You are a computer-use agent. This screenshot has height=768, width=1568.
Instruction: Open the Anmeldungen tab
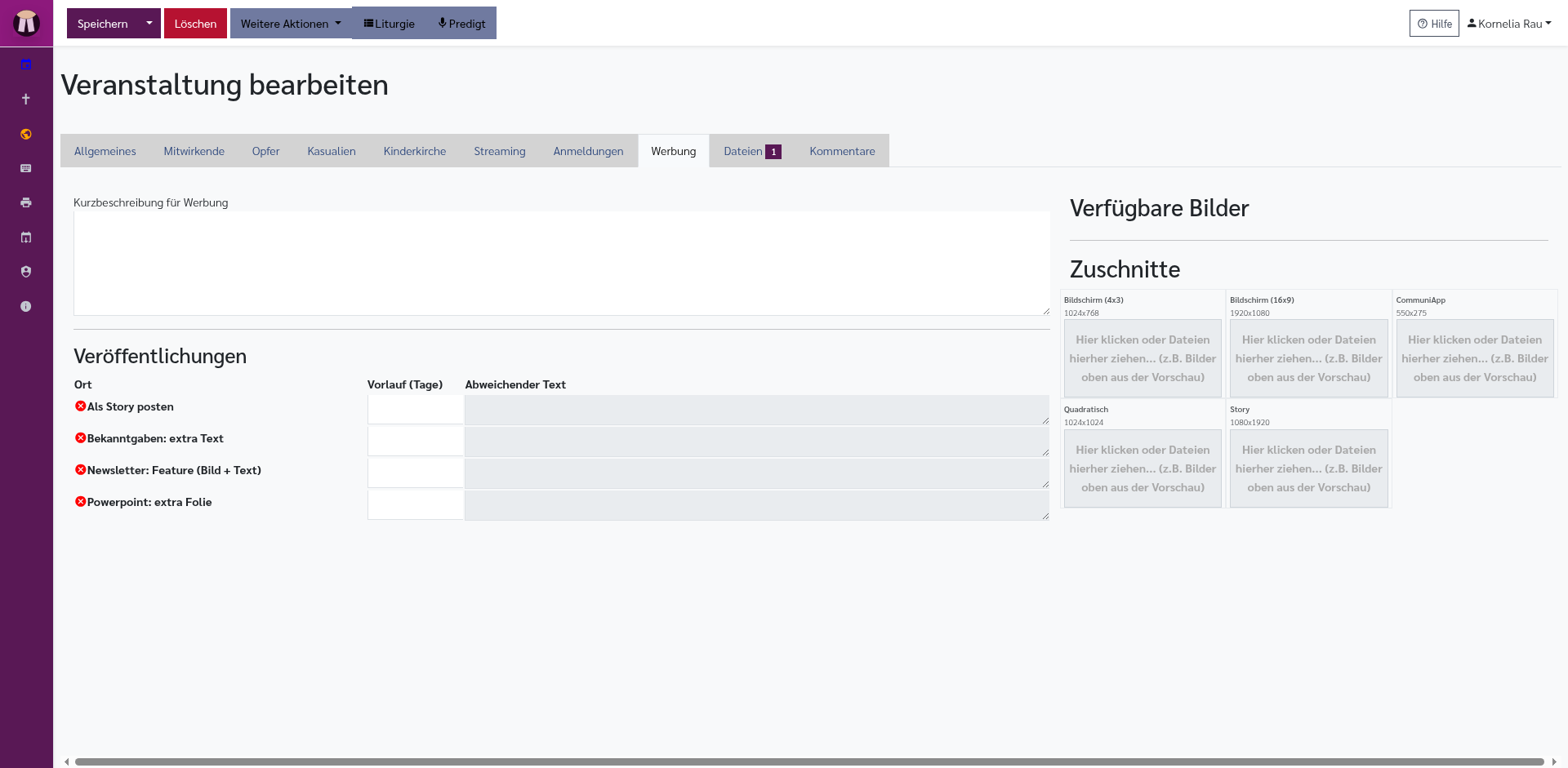click(589, 151)
